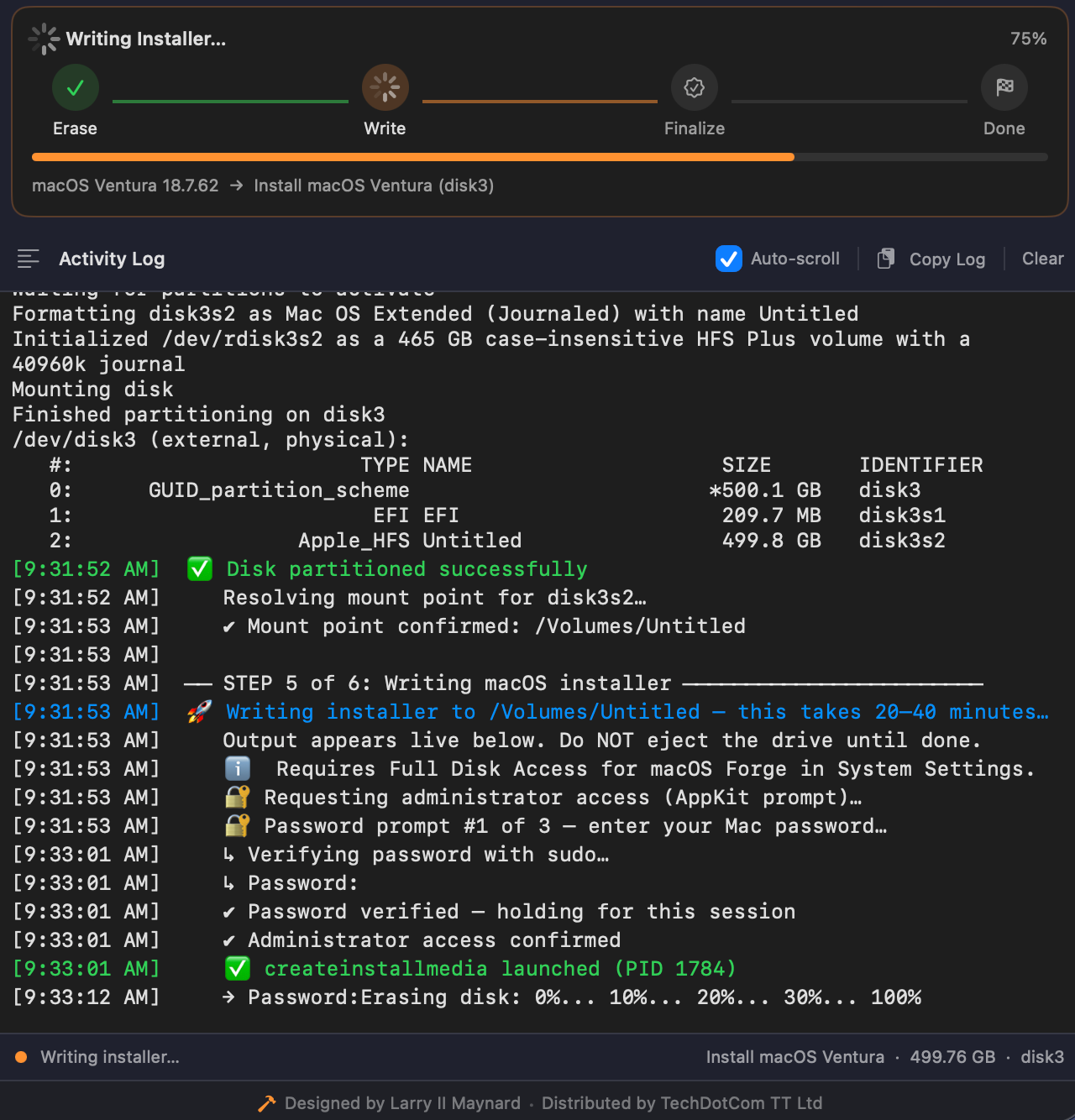This screenshot has height=1120, width=1075.
Task: Click the Activity Log lines icon
Action: click(x=29, y=259)
